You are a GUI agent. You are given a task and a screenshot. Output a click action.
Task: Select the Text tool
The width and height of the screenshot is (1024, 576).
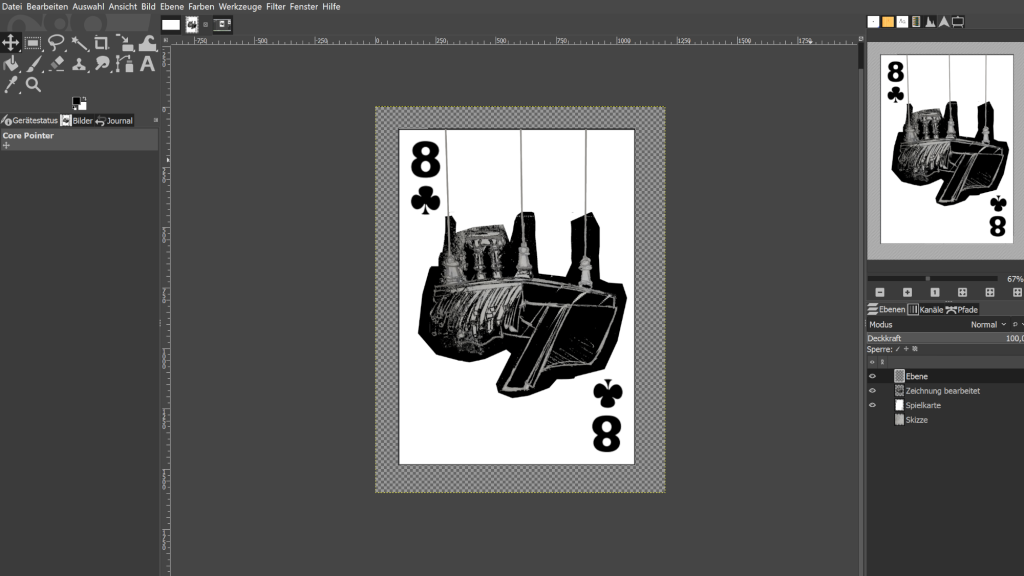148,64
